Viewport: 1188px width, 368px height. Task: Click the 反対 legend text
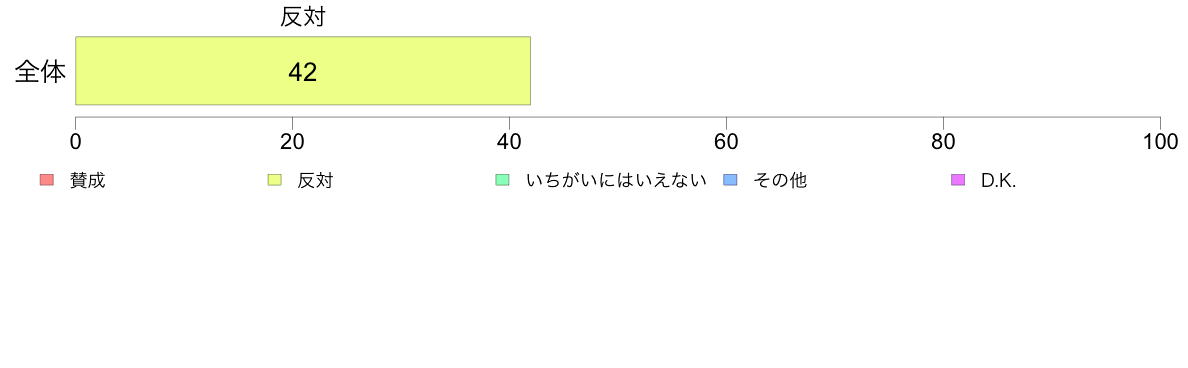(315, 180)
